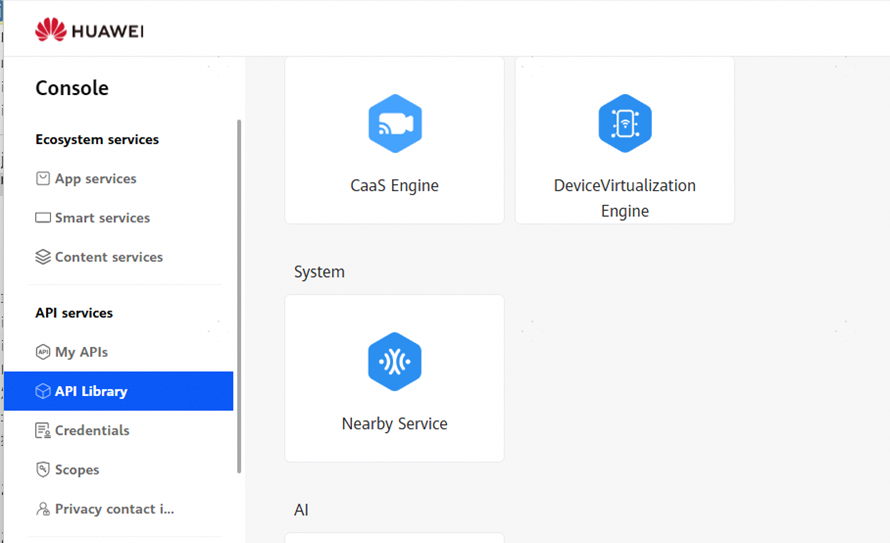Click the Smart services screen icon
Screen dimensions: 890x543
click(43, 218)
